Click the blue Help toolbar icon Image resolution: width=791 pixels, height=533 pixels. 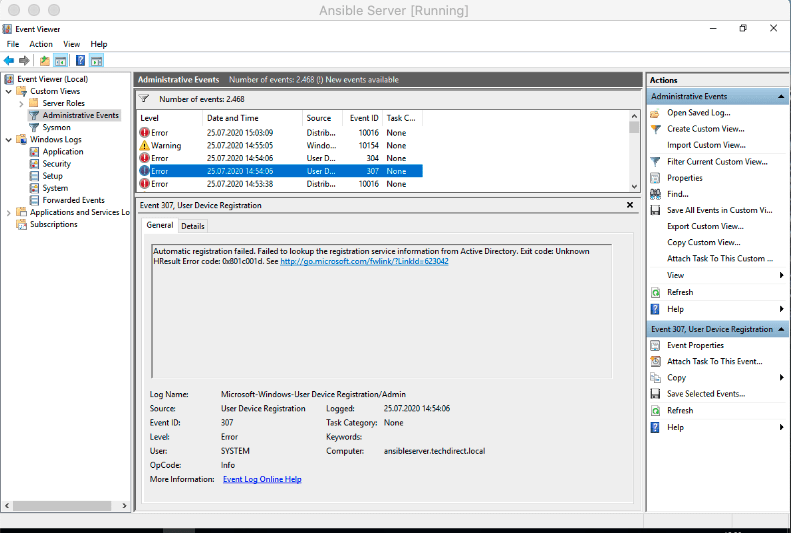tap(80, 60)
